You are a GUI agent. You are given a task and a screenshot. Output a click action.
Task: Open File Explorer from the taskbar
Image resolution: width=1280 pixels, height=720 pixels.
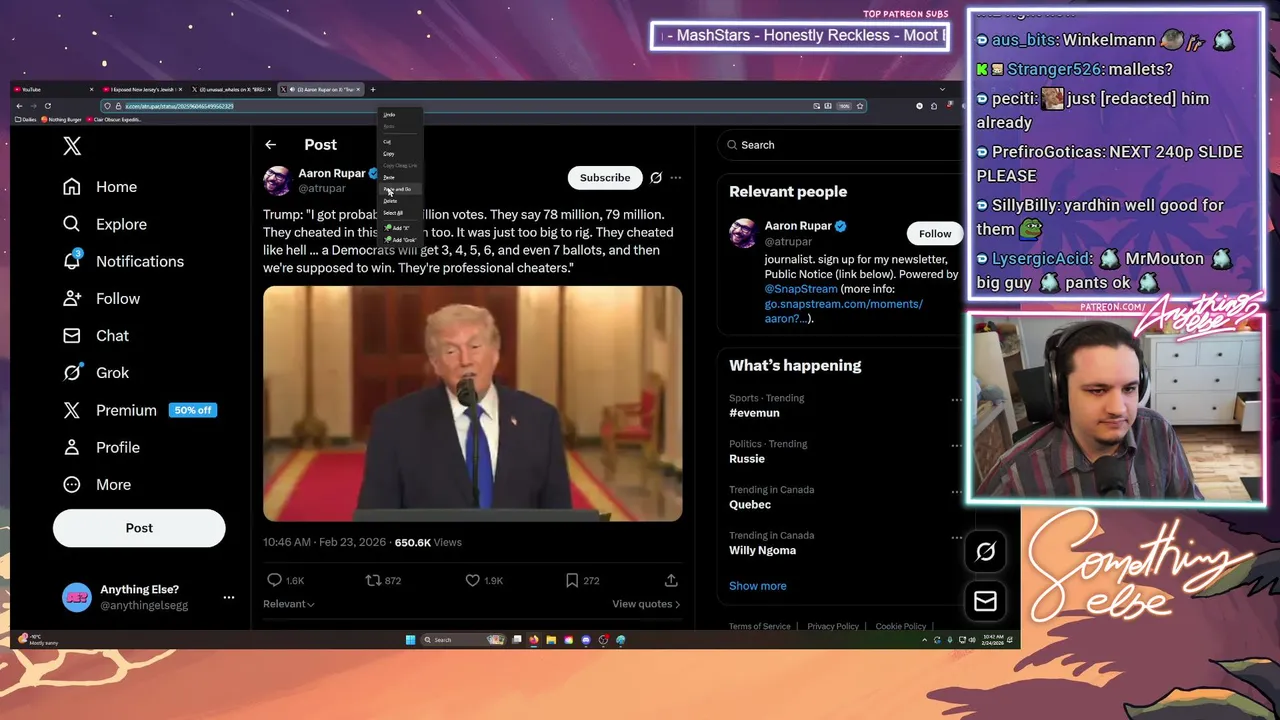(x=551, y=640)
